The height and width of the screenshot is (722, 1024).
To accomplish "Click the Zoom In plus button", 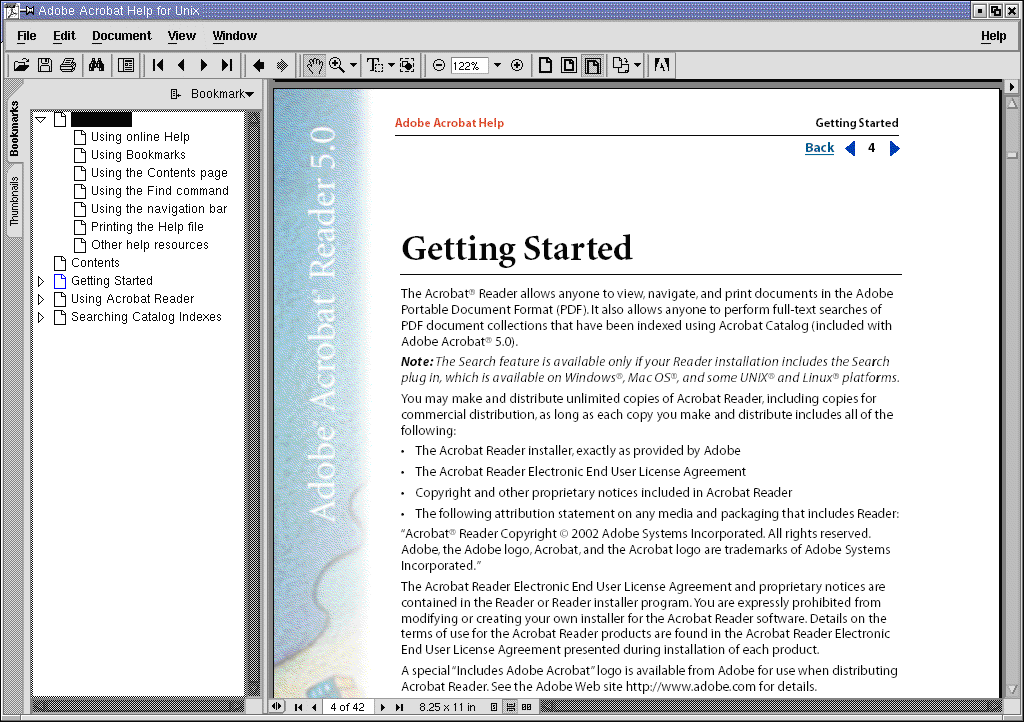I will (x=517, y=65).
